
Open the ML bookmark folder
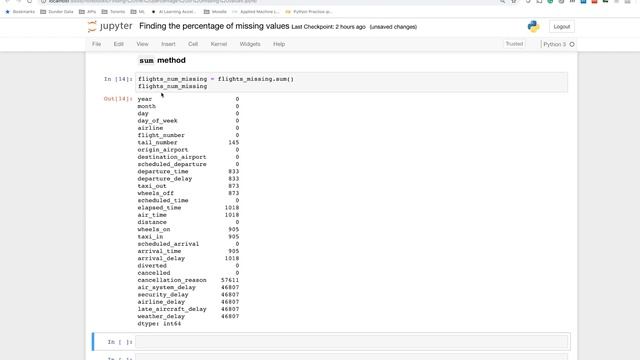[x=138, y=12]
